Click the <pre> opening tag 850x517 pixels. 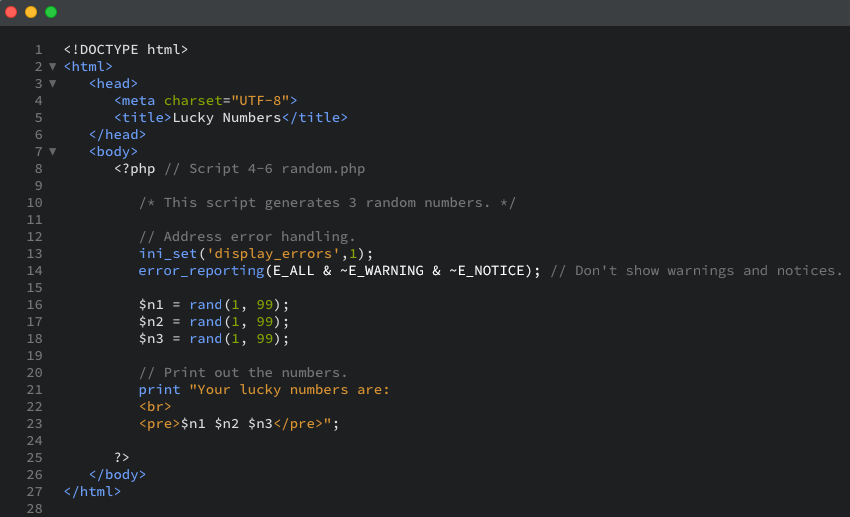tap(159, 424)
